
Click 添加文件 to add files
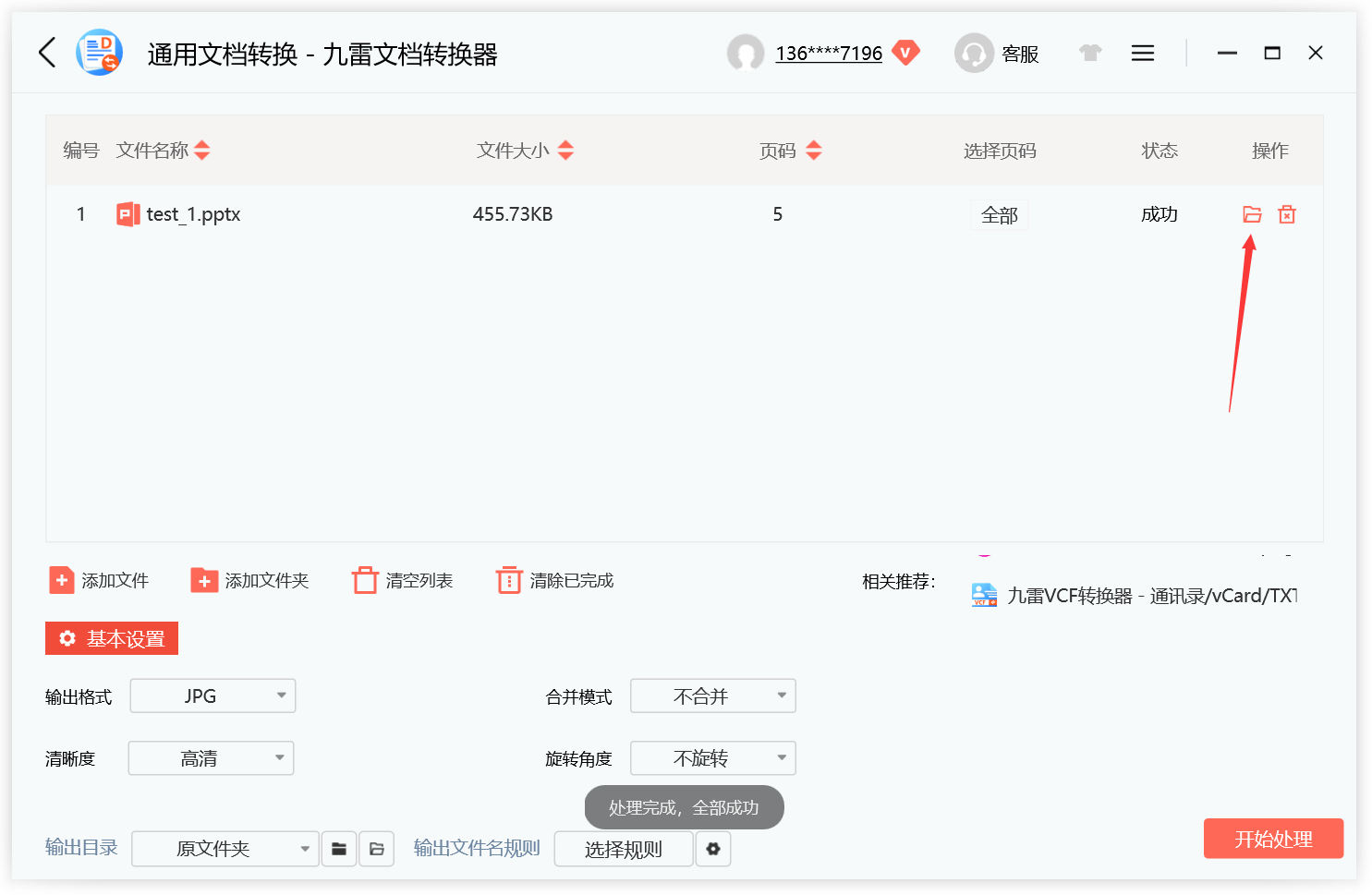click(x=99, y=580)
